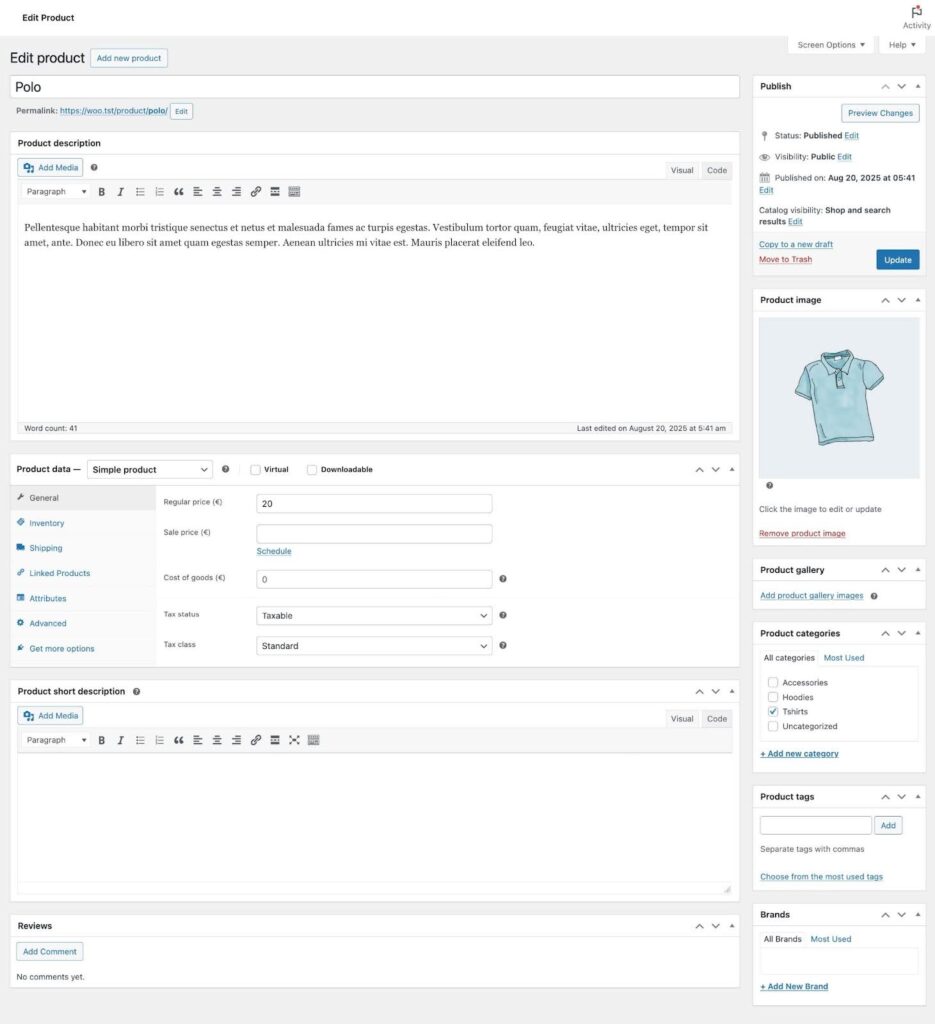Click help icon next to product type dropdown
This screenshot has height=1024, width=935.
click(225, 469)
